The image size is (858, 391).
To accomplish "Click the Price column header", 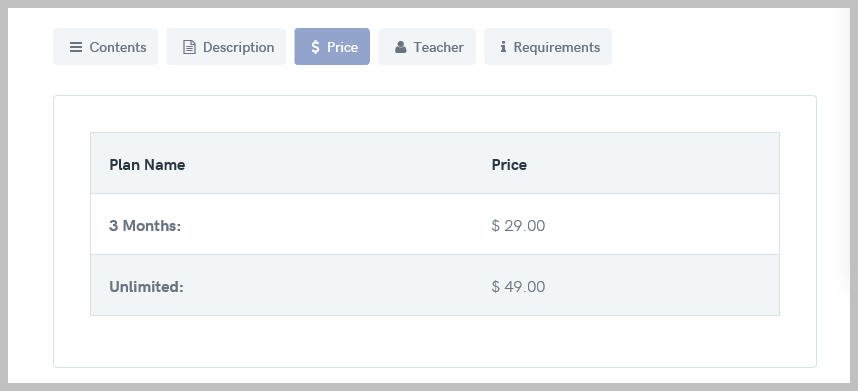I will tap(509, 165).
